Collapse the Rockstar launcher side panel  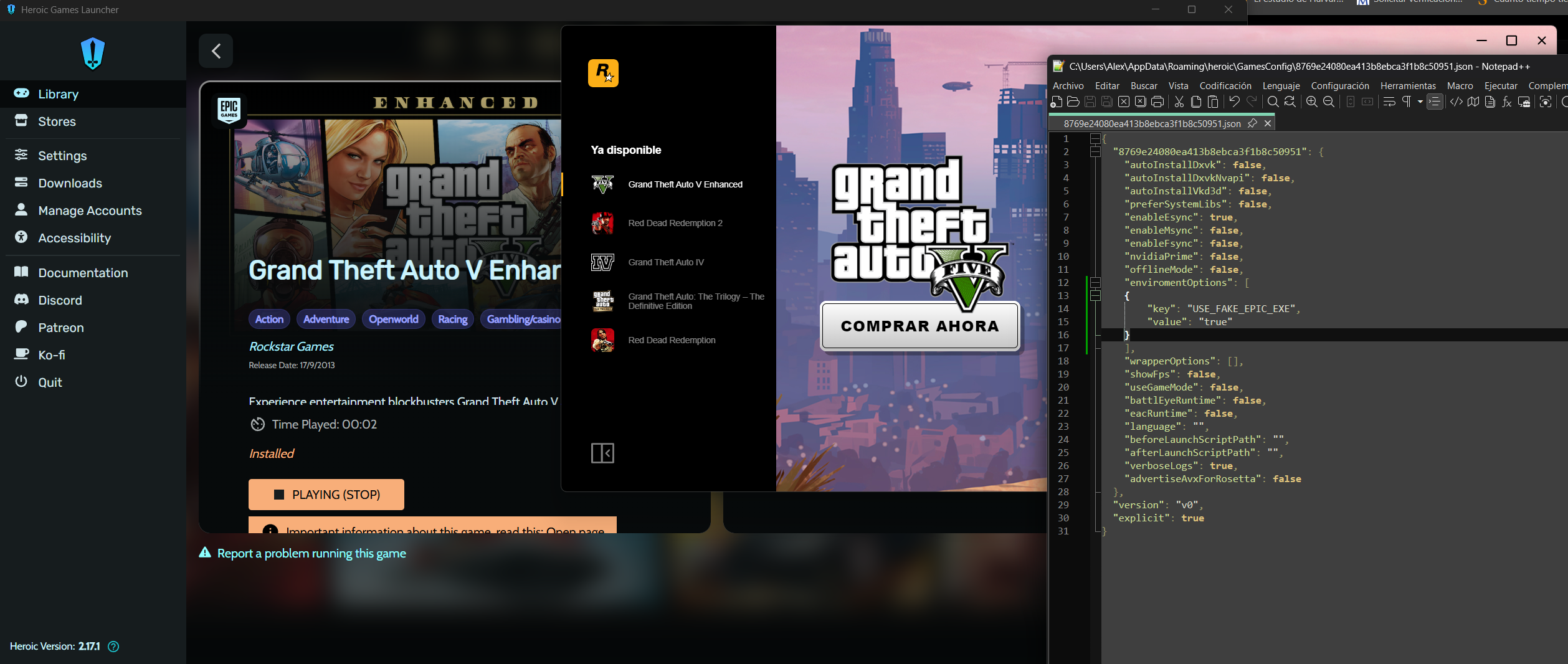pyautogui.click(x=602, y=453)
